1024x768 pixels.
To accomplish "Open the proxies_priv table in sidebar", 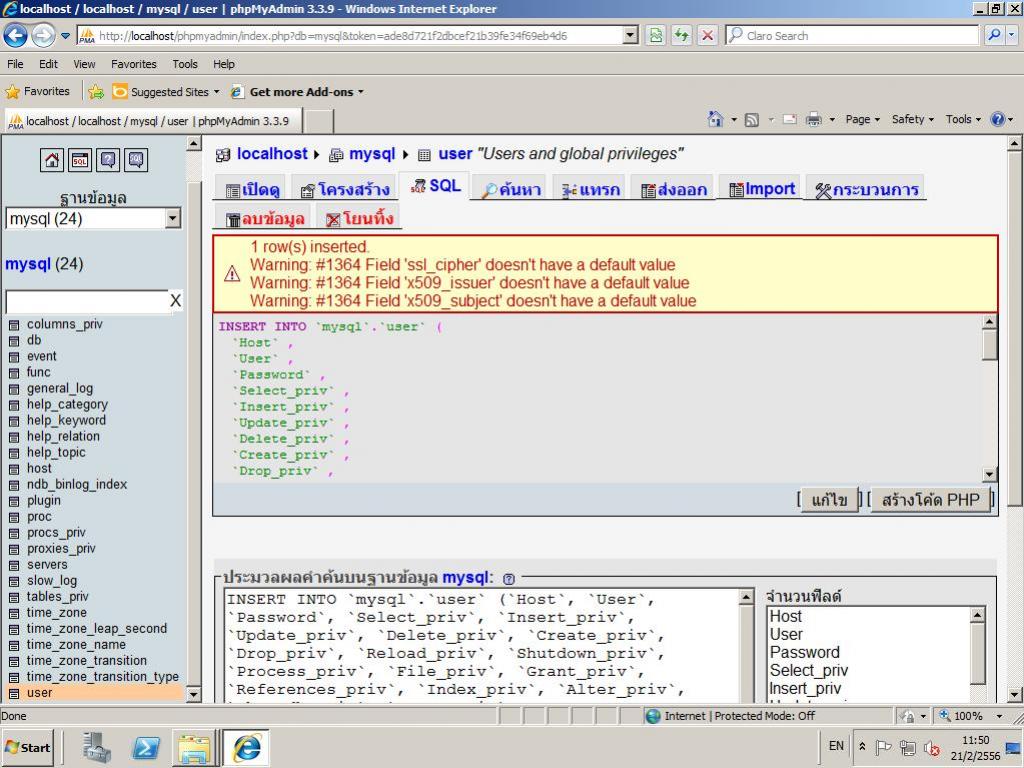I will pos(61,549).
